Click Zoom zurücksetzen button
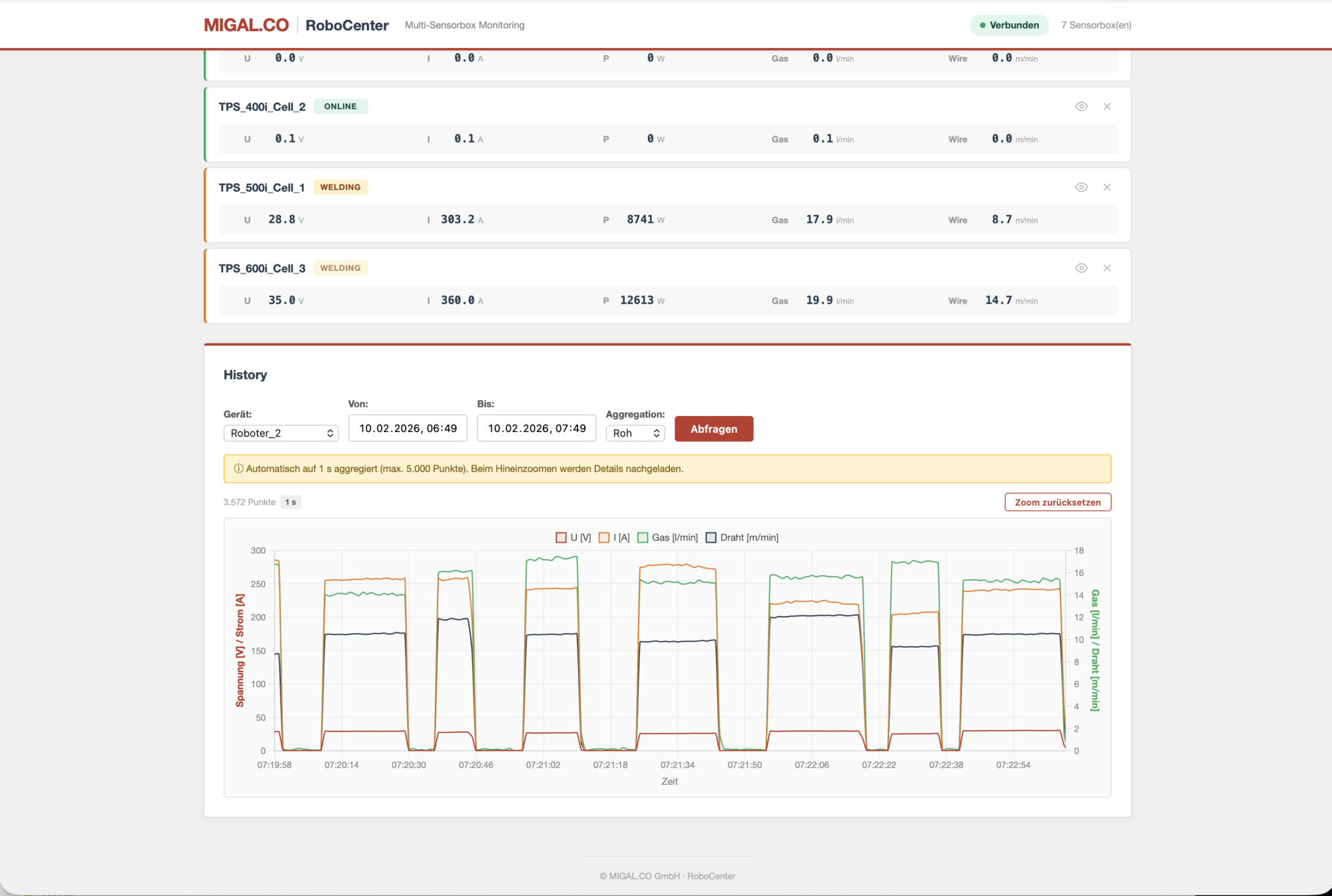Screen dimensions: 1332x896 click(x=1057, y=502)
